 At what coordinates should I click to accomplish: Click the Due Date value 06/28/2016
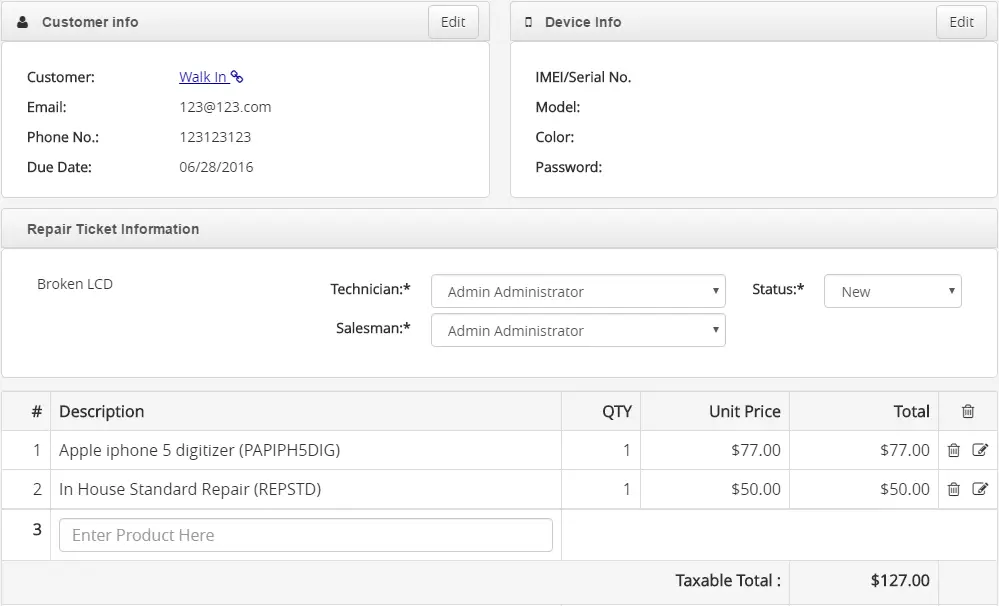[216, 167]
